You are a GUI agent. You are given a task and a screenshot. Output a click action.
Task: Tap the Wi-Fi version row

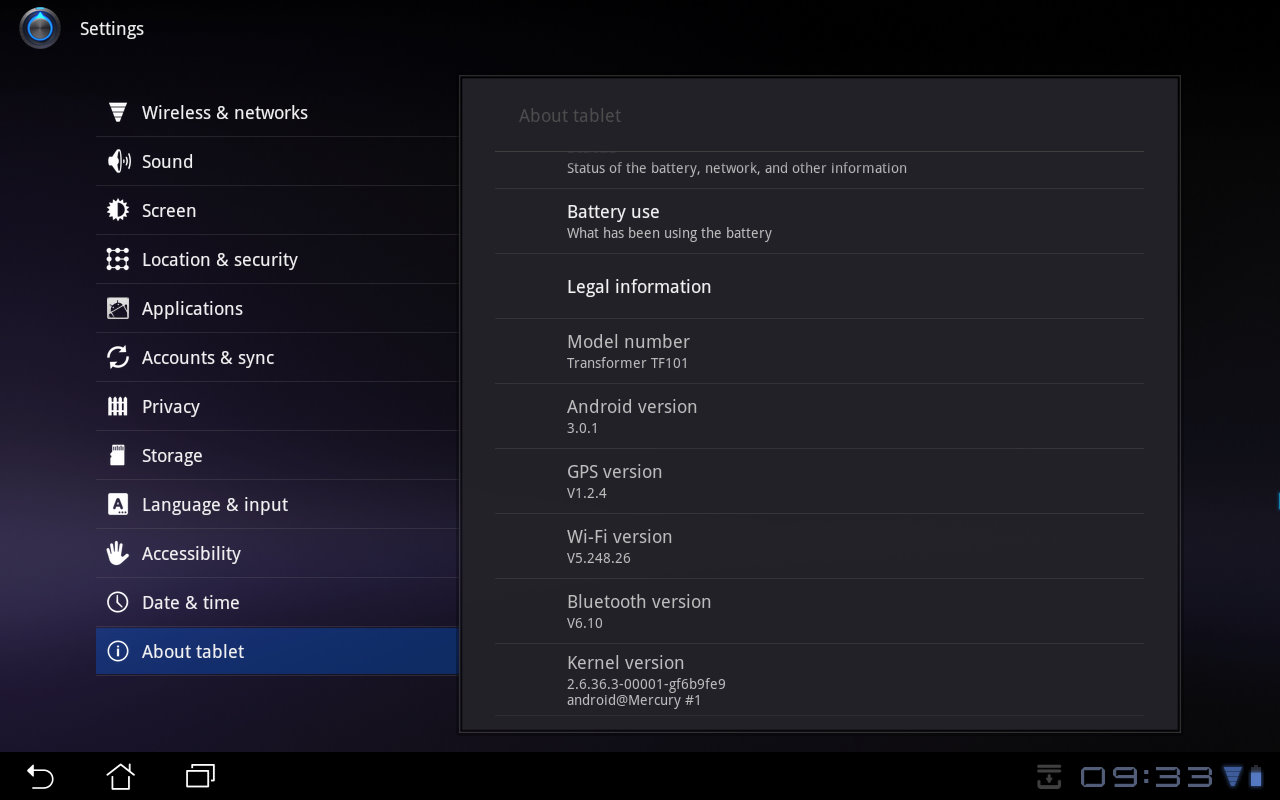point(819,546)
